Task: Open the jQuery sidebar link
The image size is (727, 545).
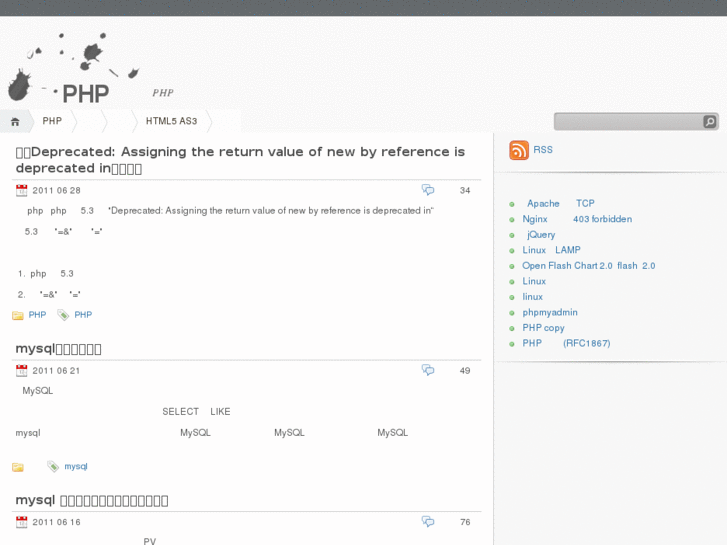Action: pyautogui.click(x=541, y=235)
